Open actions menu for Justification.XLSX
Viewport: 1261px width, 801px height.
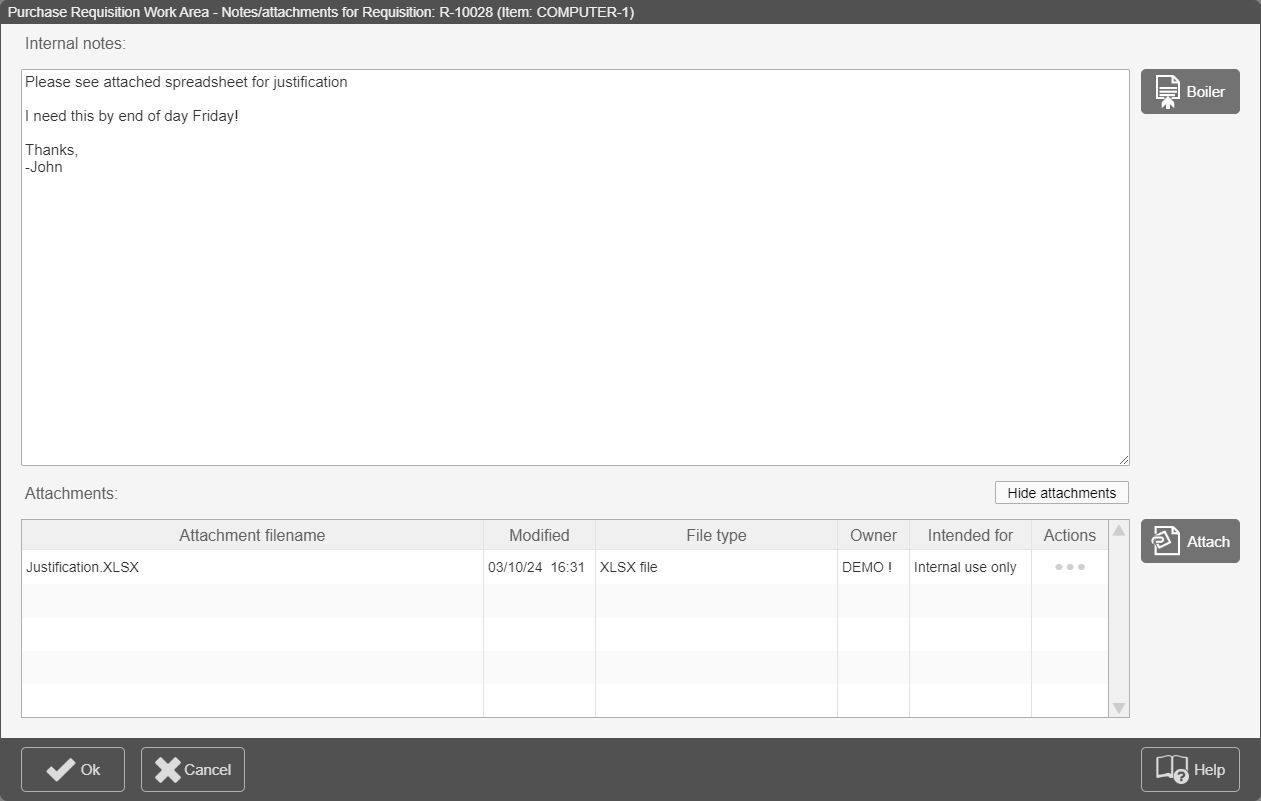coord(1069,567)
